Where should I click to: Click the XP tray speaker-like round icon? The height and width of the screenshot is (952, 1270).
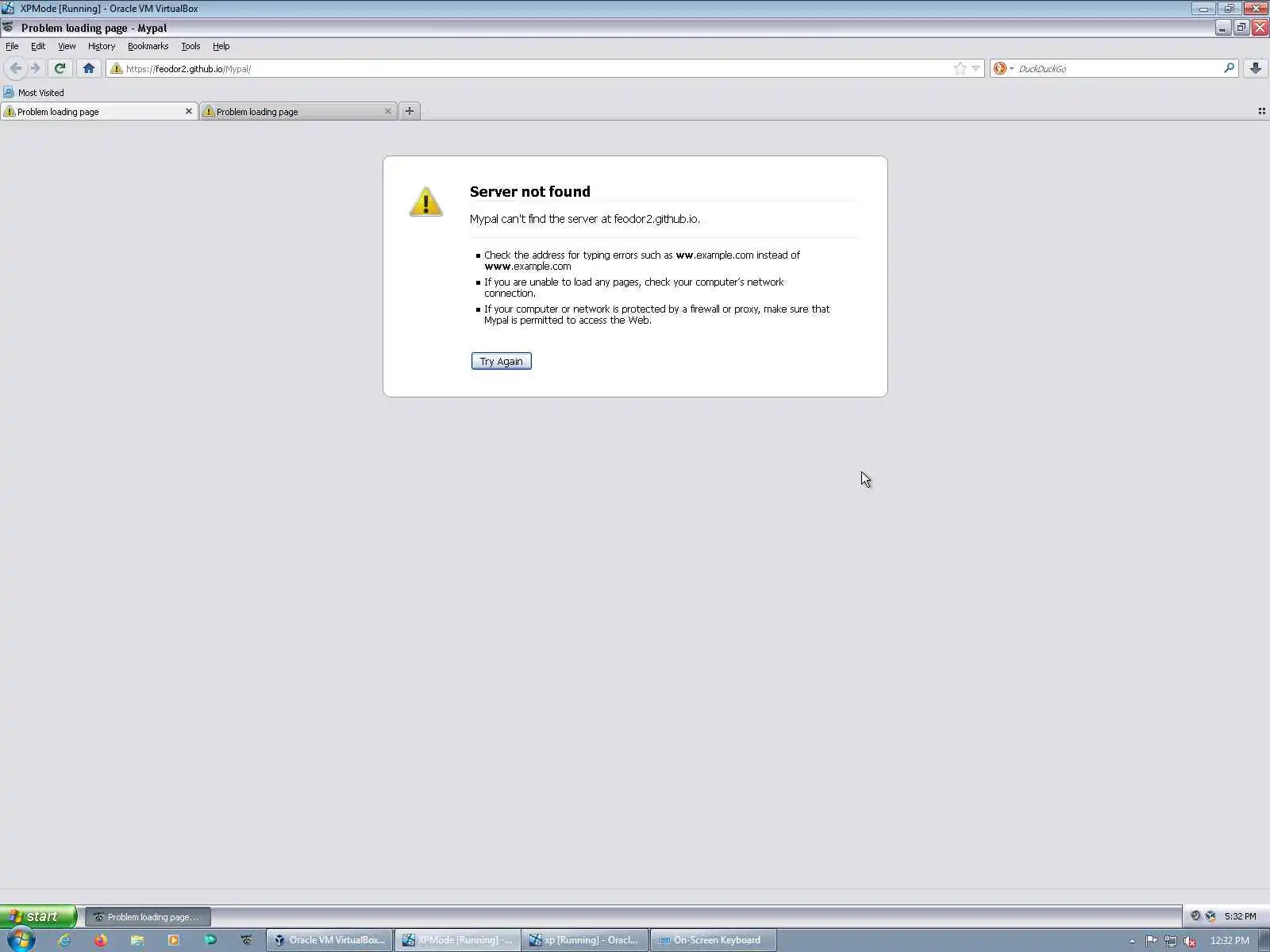point(1195,916)
